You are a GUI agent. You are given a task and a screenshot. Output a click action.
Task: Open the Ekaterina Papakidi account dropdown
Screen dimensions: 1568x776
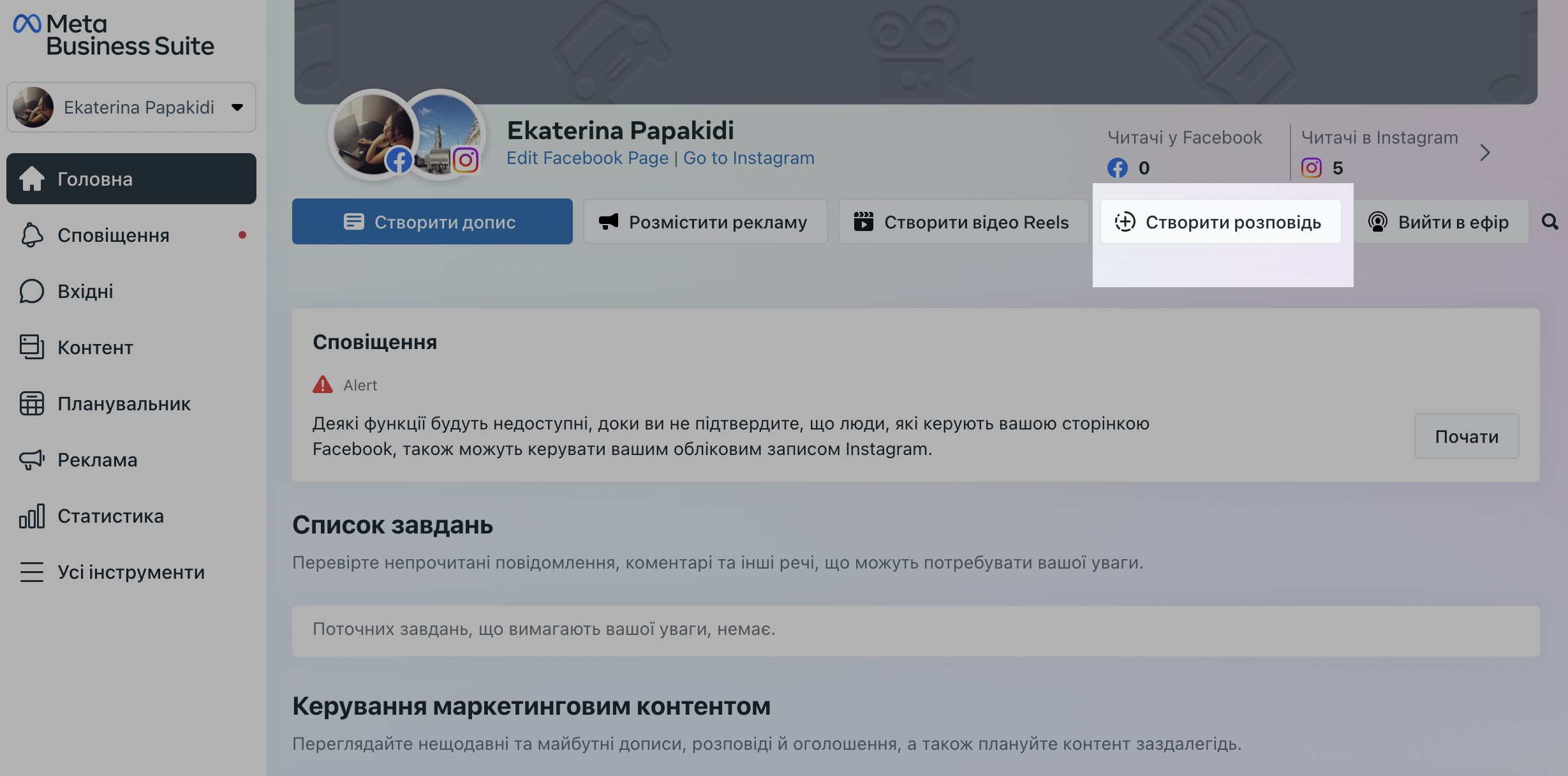point(131,107)
